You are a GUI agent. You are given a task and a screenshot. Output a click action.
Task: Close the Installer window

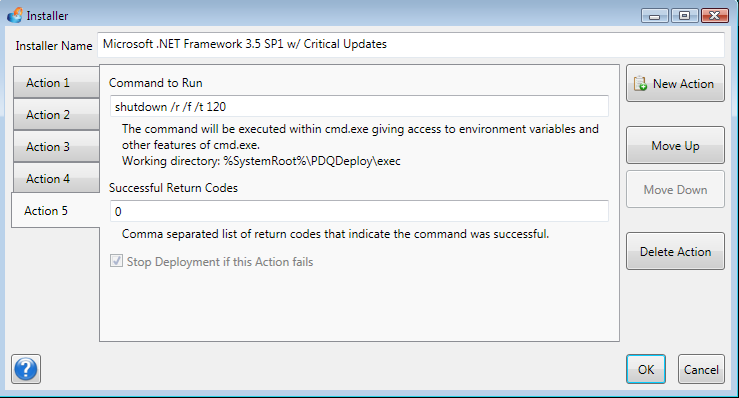coord(714,16)
